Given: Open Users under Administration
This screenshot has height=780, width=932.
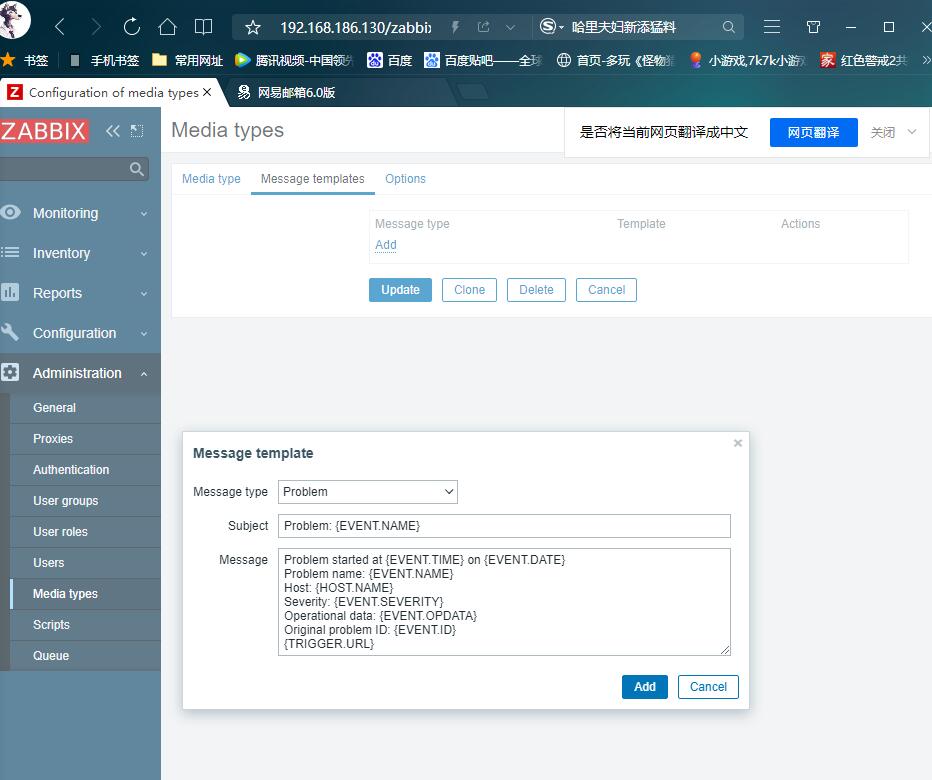Looking at the screenshot, I should 85,562.
